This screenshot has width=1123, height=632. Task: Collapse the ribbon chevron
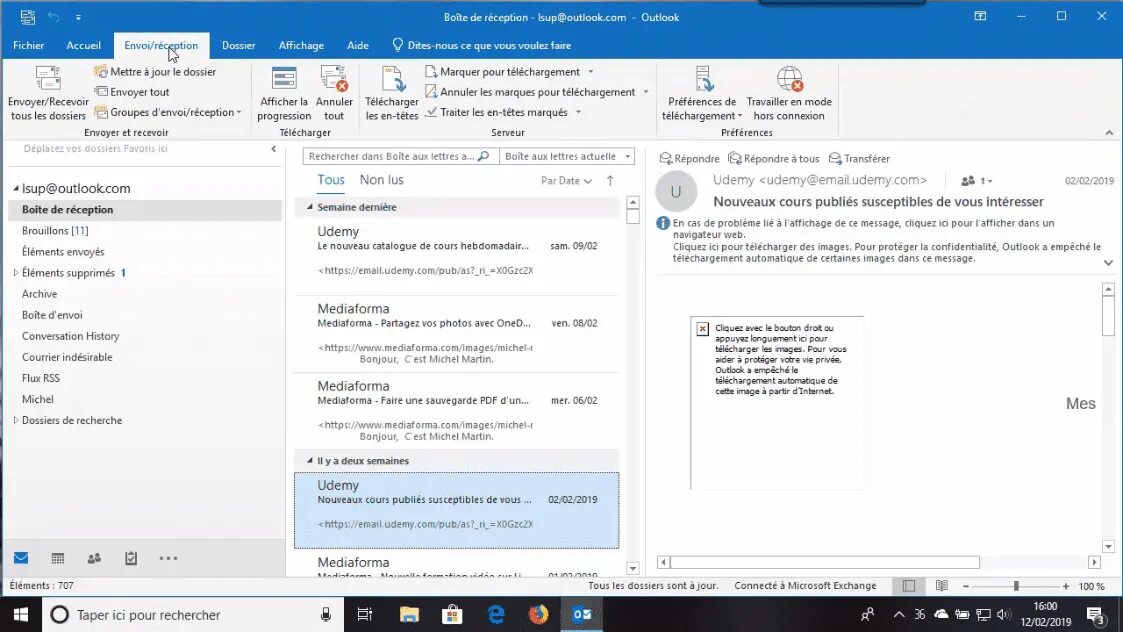[1109, 133]
